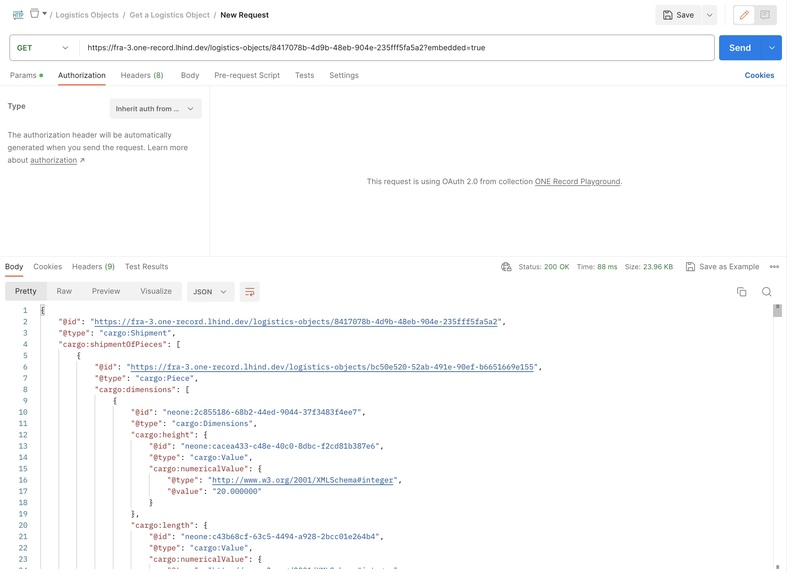Screen dimensions: 787x573
Task: Save response as Example
Action: 722,267
